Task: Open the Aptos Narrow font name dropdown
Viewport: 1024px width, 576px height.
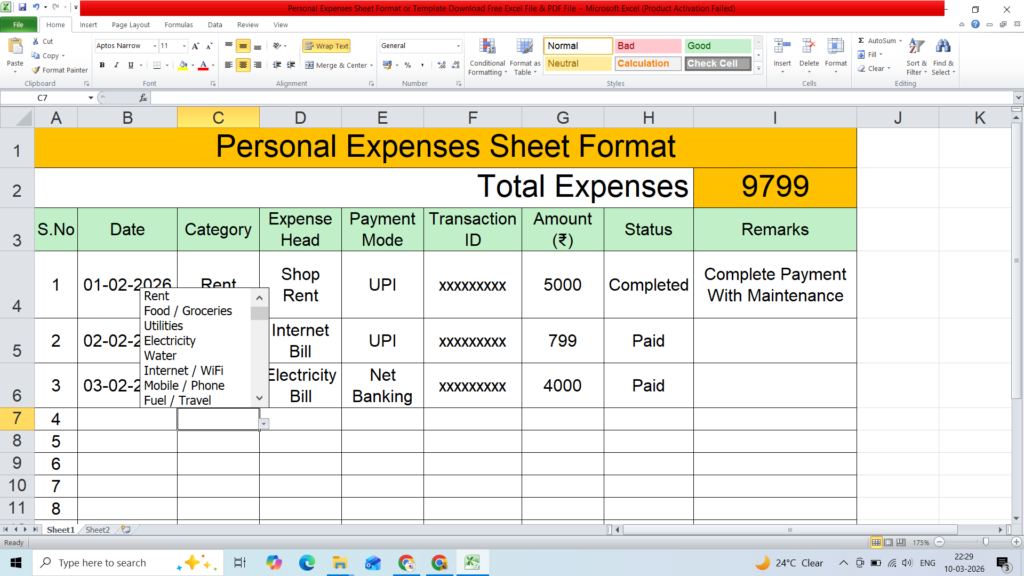Action: click(x=155, y=46)
